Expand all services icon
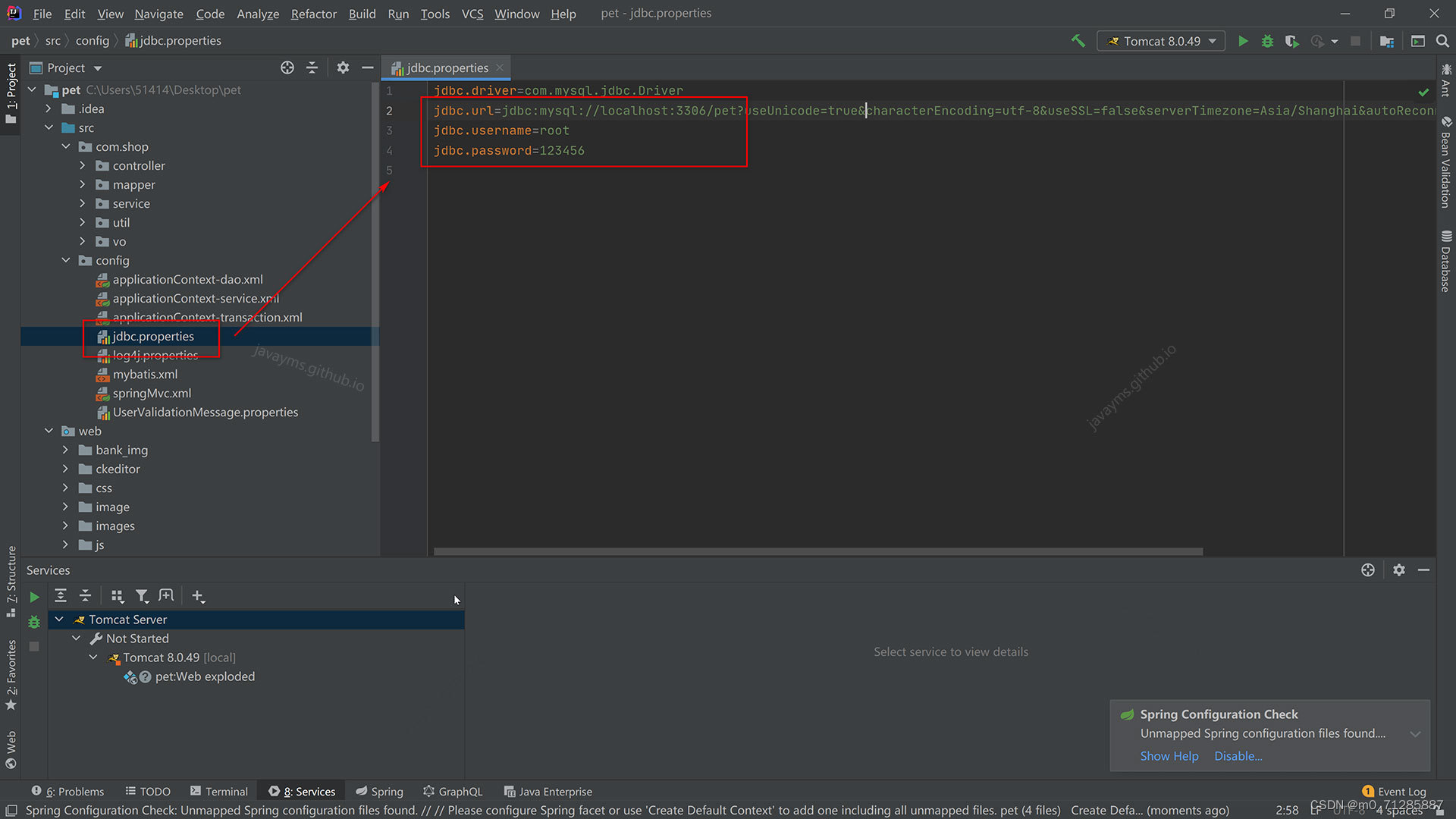 click(61, 596)
